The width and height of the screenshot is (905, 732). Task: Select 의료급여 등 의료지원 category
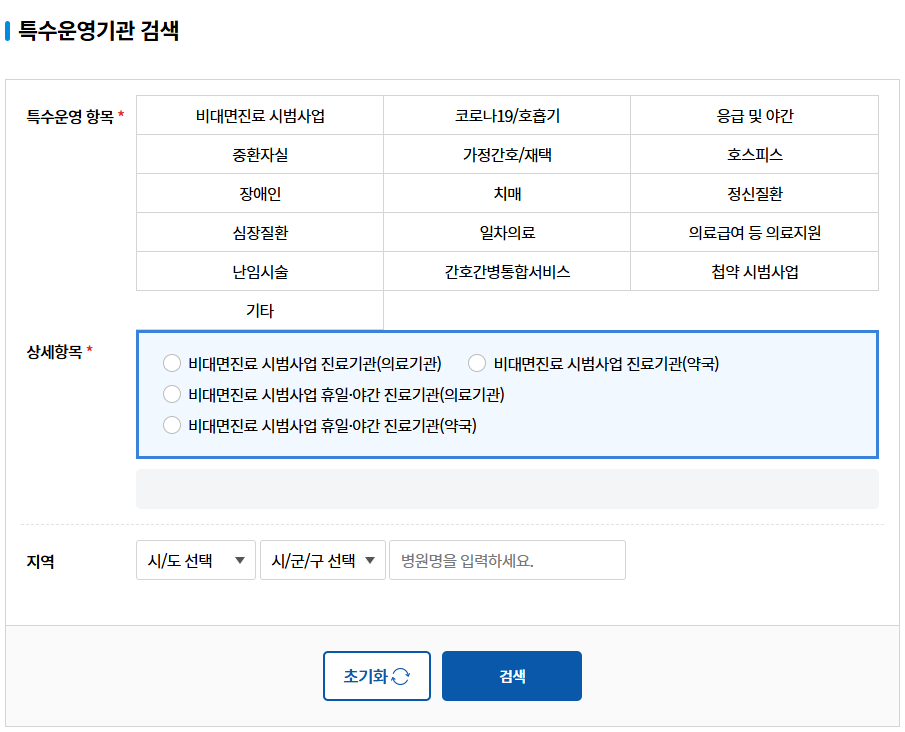coord(754,232)
